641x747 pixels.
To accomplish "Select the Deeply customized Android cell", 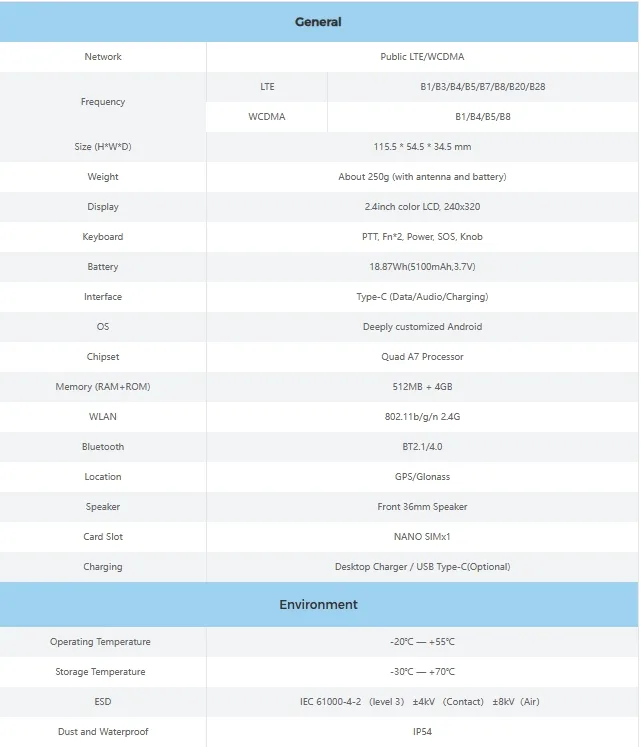I will (422, 327).
